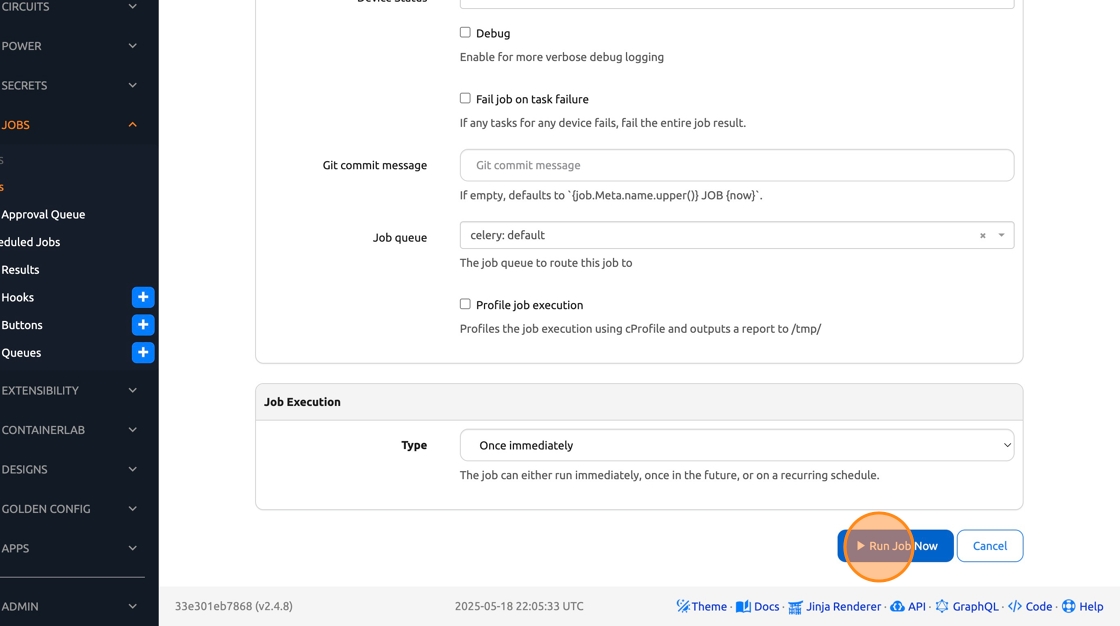This screenshot has height=626, width=1120.
Task: Click the plus icon beside Queues
Action: pos(143,352)
